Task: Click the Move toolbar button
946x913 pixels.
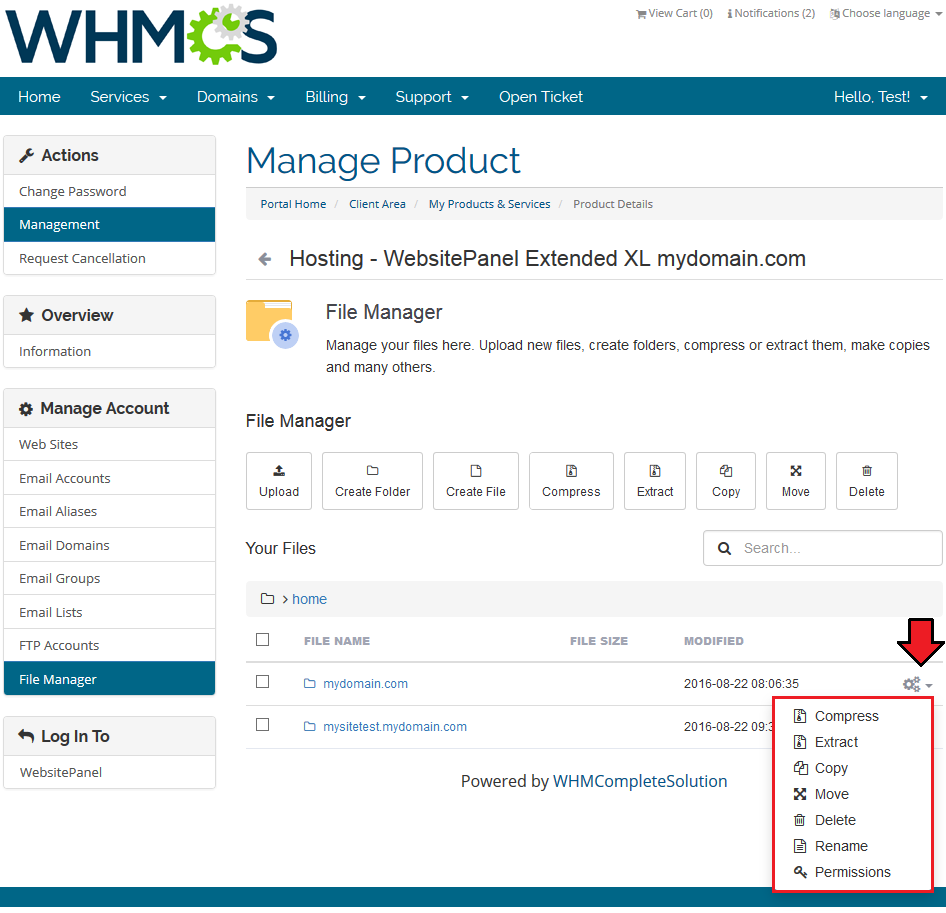Action: pyautogui.click(x=796, y=481)
